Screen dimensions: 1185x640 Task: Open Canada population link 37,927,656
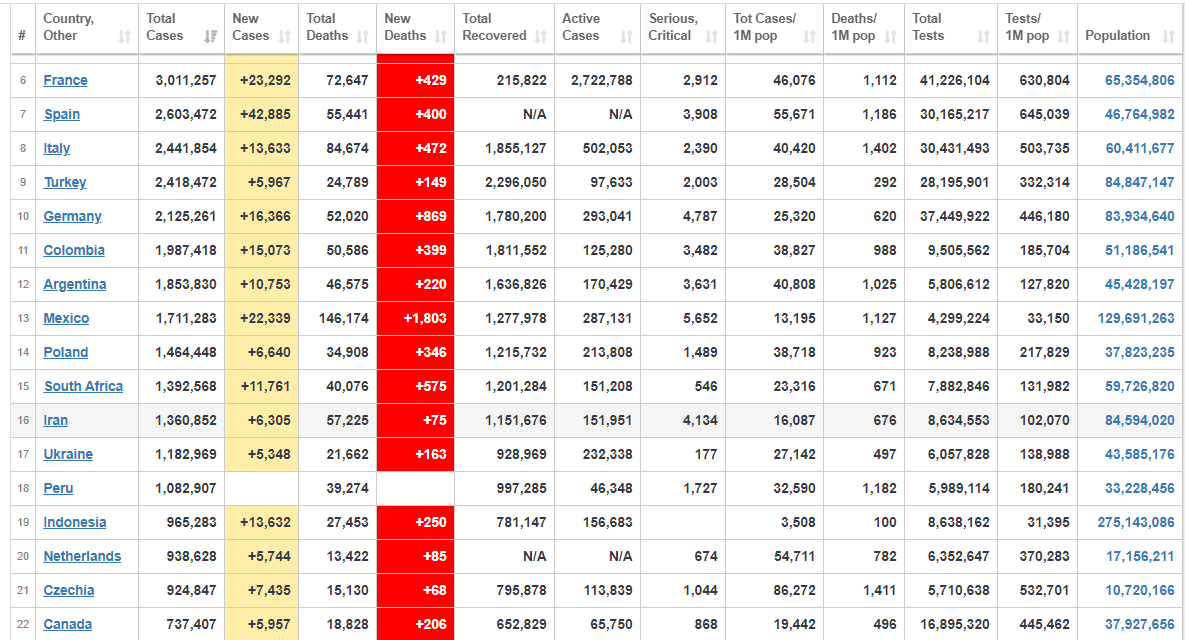[x=1140, y=624]
